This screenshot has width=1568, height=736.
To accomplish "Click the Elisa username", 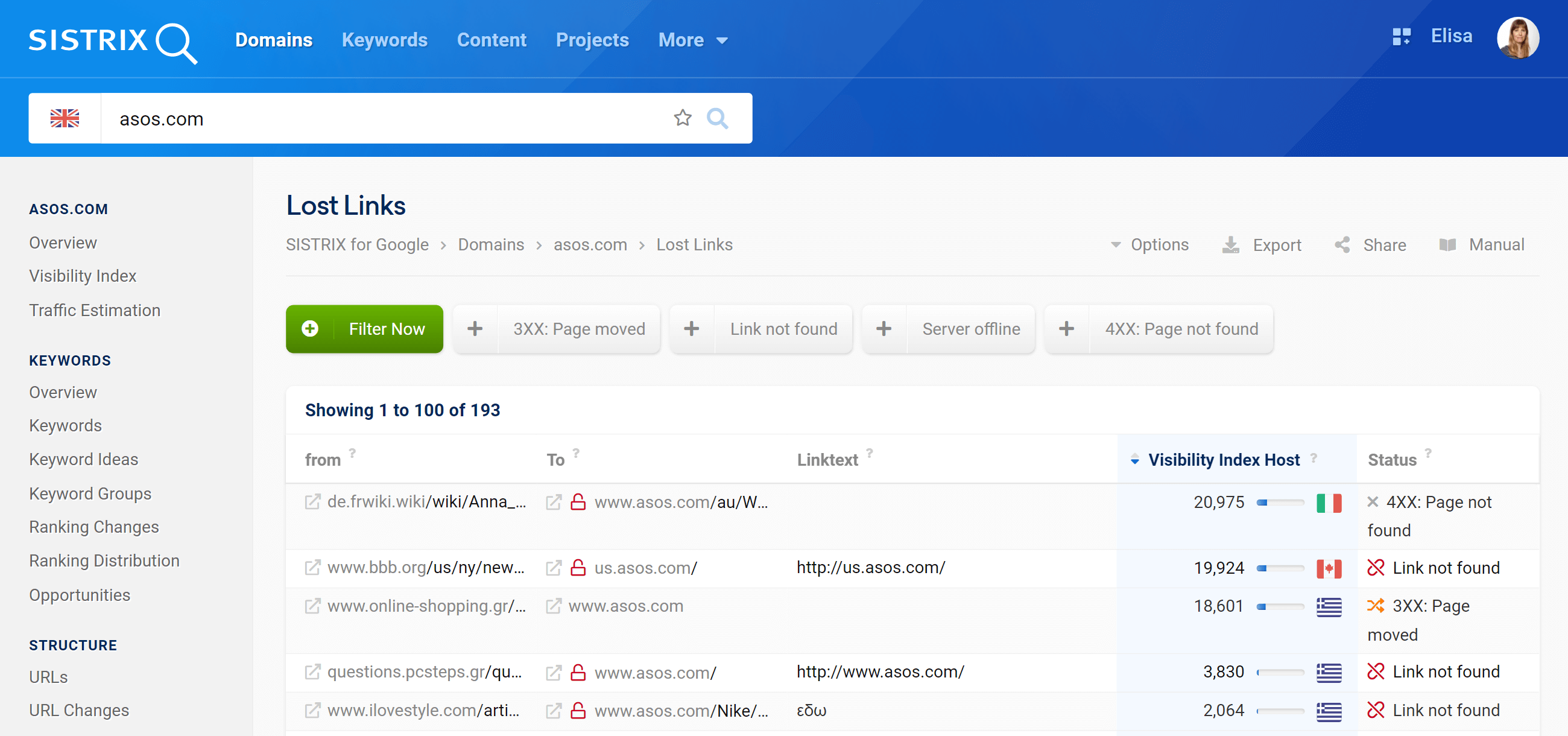I will pos(1451,36).
